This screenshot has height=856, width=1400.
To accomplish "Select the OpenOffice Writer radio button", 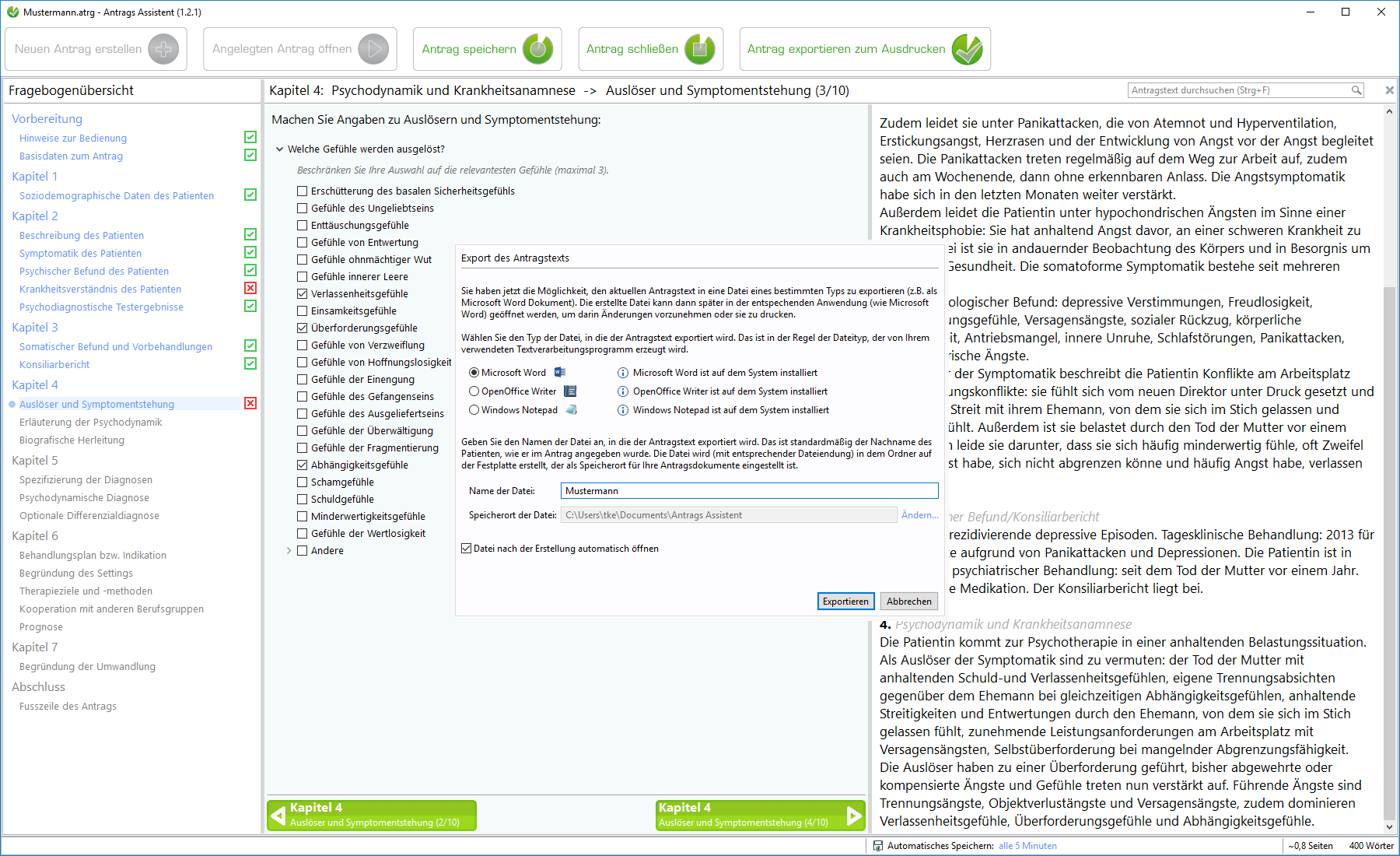I will point(474,391).
